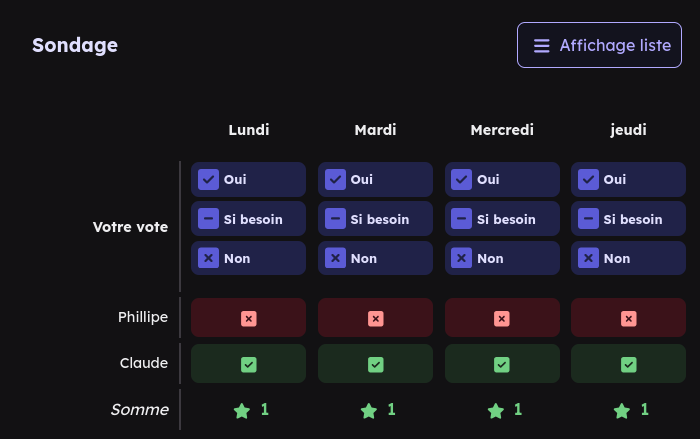Select Si besoin for Mardi
700x439 pixels.
(x=375, y=219)
